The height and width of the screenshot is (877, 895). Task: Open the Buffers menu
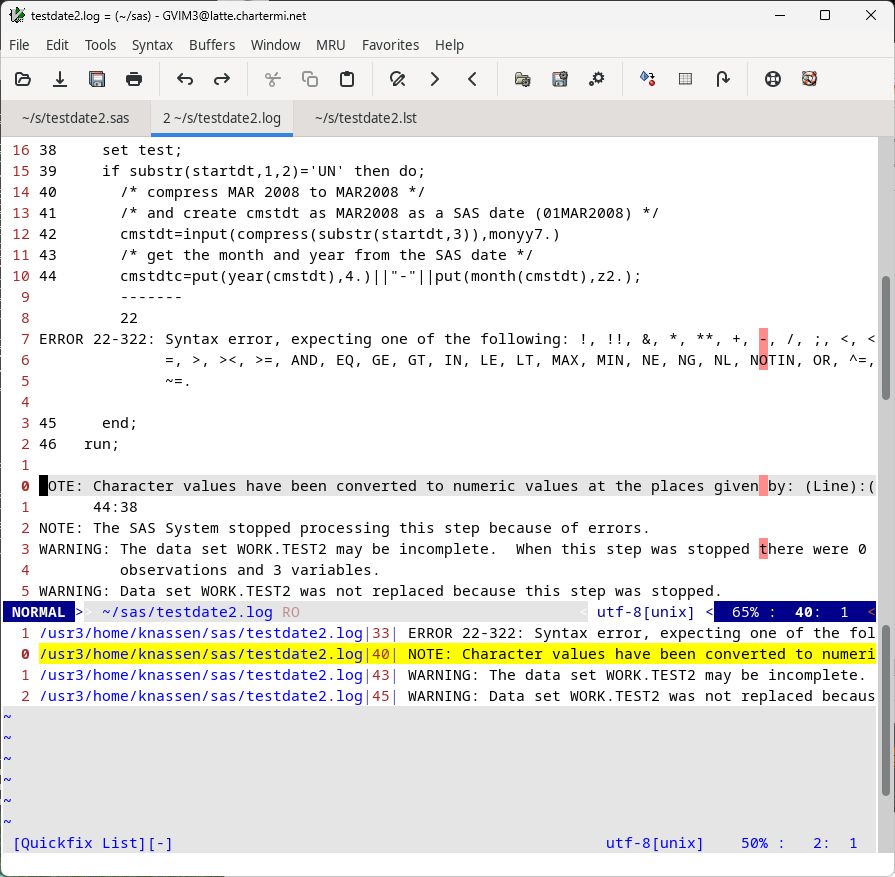(x=212, y=45)
